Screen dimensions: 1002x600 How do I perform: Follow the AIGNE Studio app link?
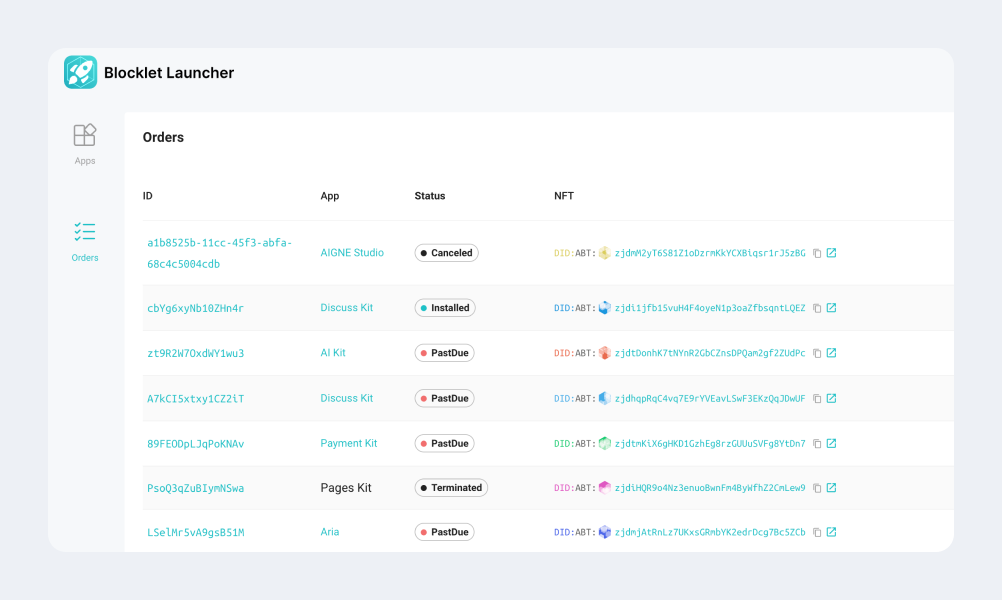pyautogui.click(x=352, y=253)
